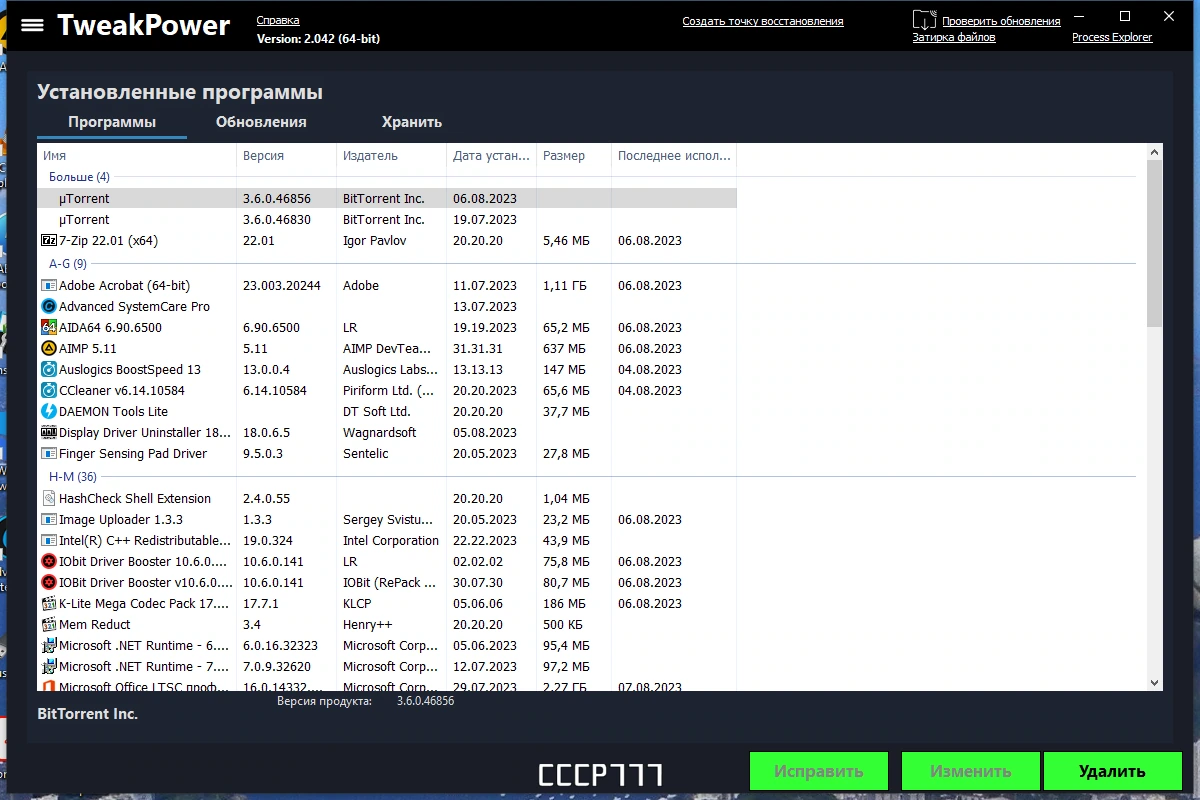
Task: Click the HashCheck Shell Extension icon
Action: [49, 499]
